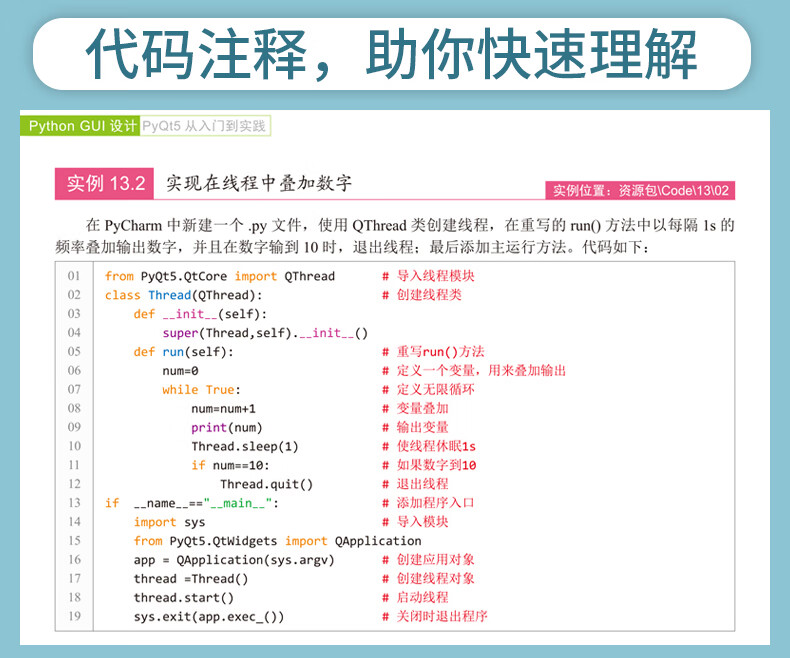The image size is (790, 658).
Task: Click the QApplication(sys.argv) code line
Action: [x=234, y=560]
